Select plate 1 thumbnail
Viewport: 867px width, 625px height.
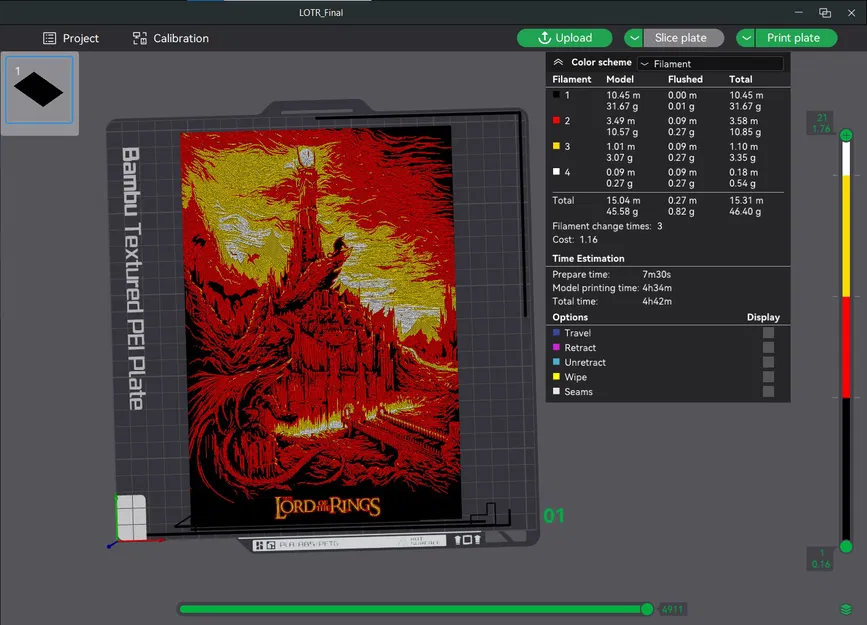tap(39, 90)
